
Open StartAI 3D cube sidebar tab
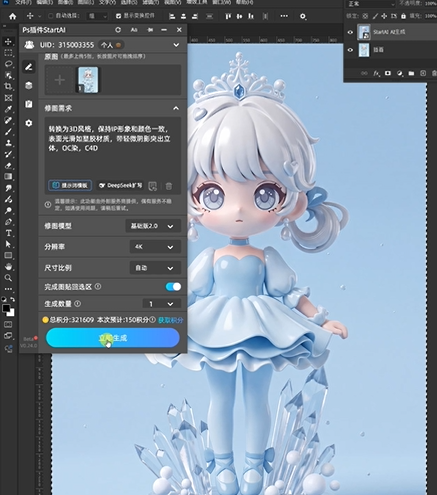[29, 86]
